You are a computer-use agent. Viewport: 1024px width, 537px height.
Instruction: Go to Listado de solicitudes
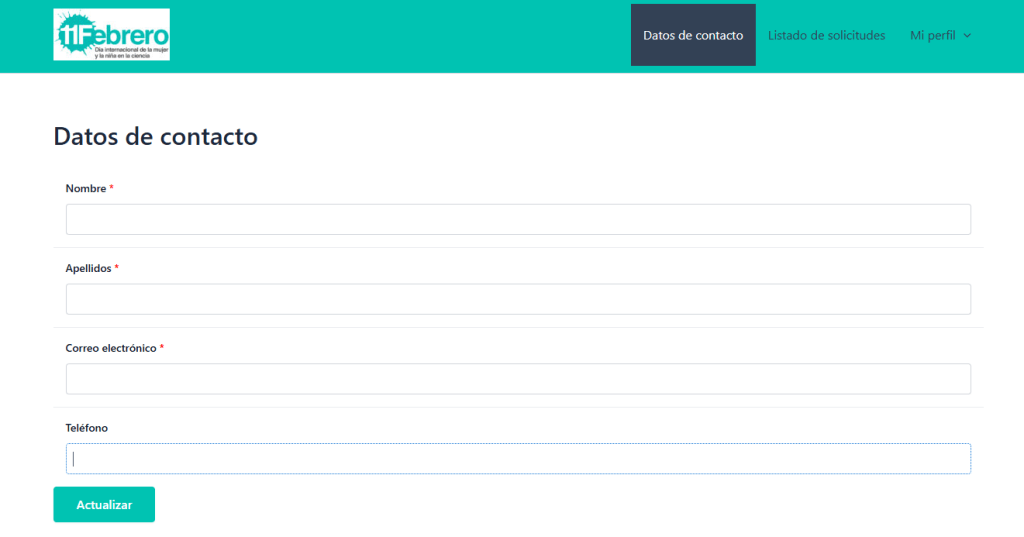pyautogui.click(x=826, y=35)
